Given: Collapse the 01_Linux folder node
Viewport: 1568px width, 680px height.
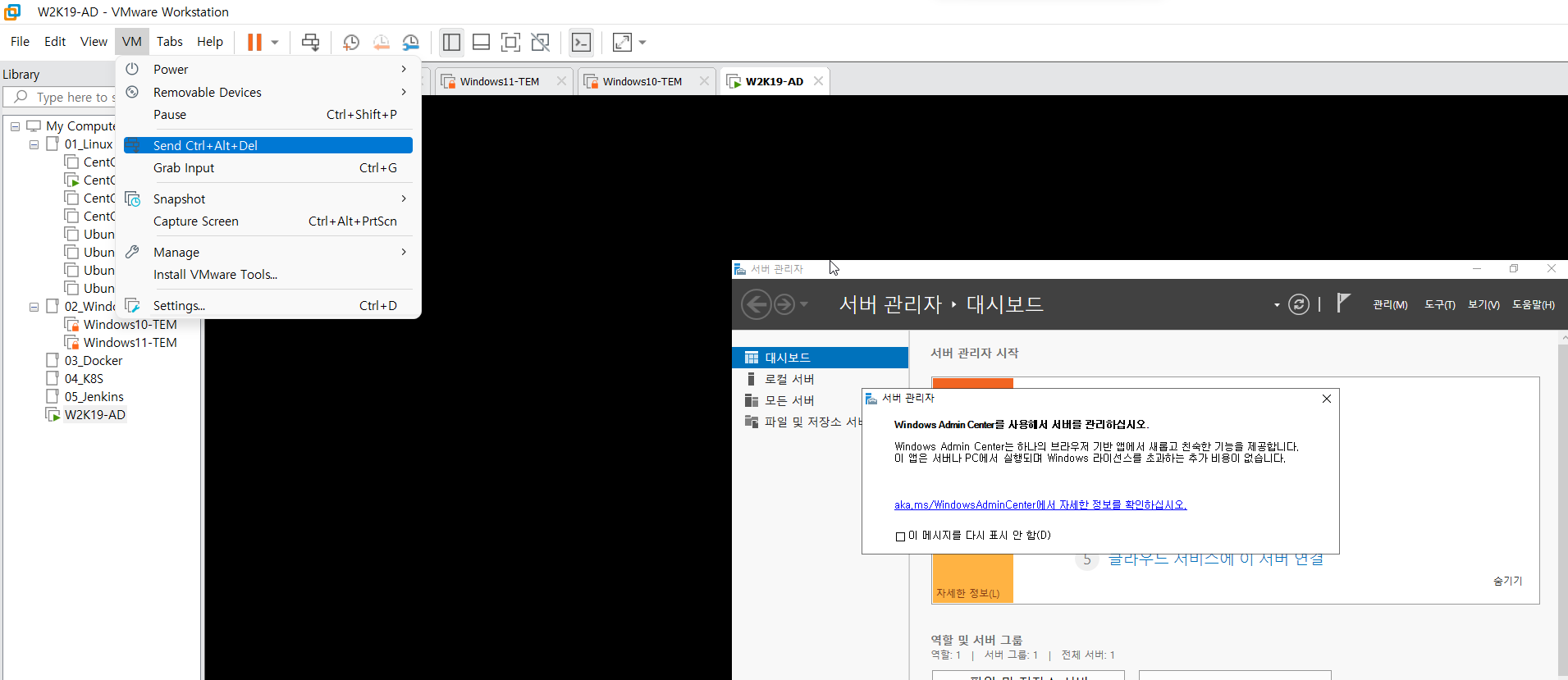Looking at the screenshot, I should click(x=34, y=144).
